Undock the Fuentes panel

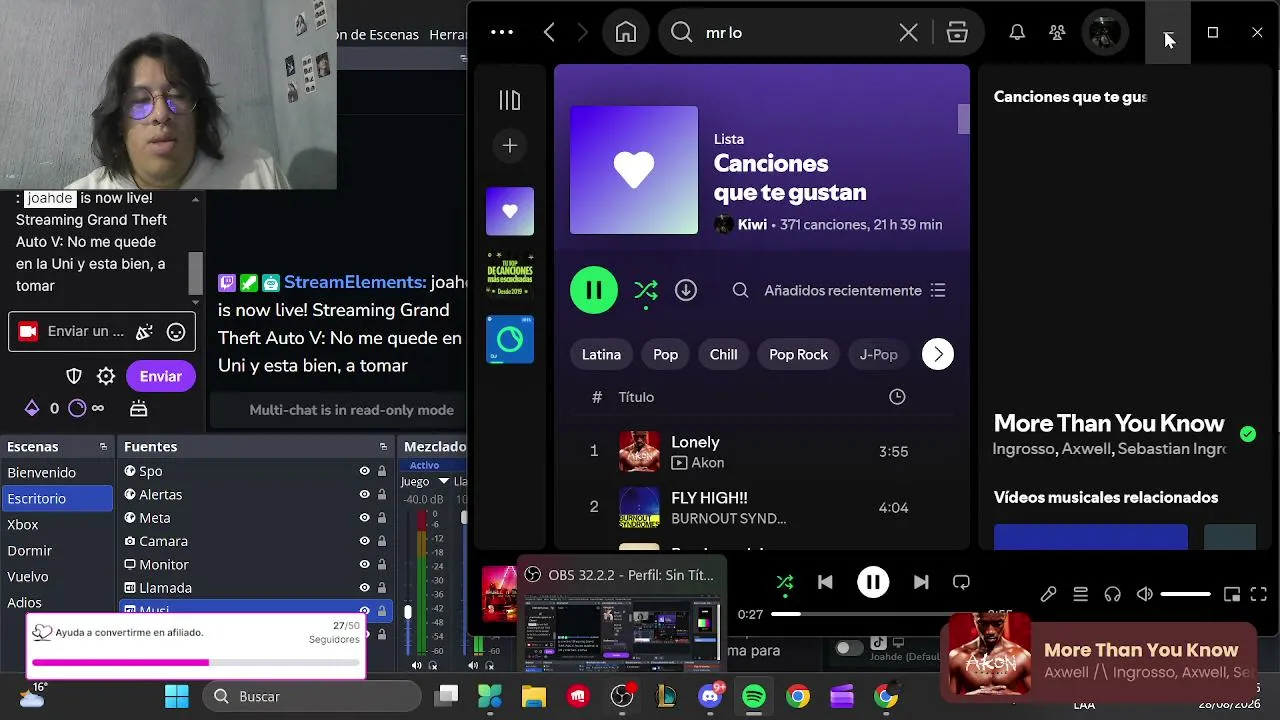point(383,447)
